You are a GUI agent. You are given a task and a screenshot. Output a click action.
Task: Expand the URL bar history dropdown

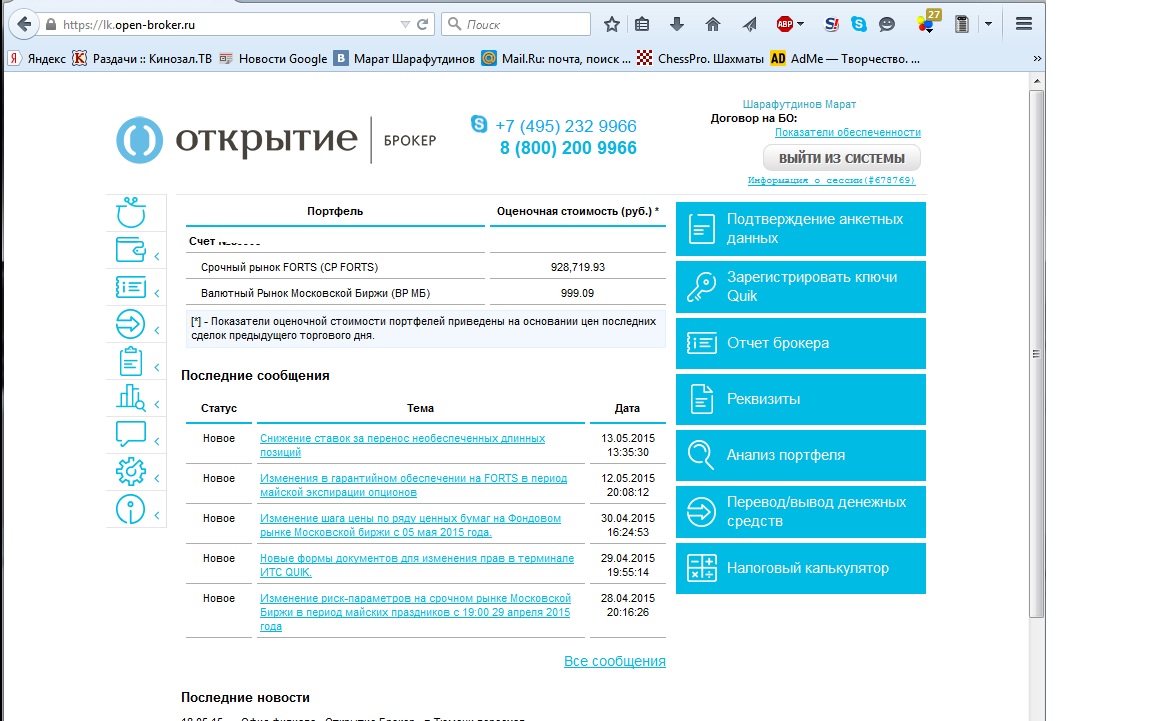click(x=404, y=24)
